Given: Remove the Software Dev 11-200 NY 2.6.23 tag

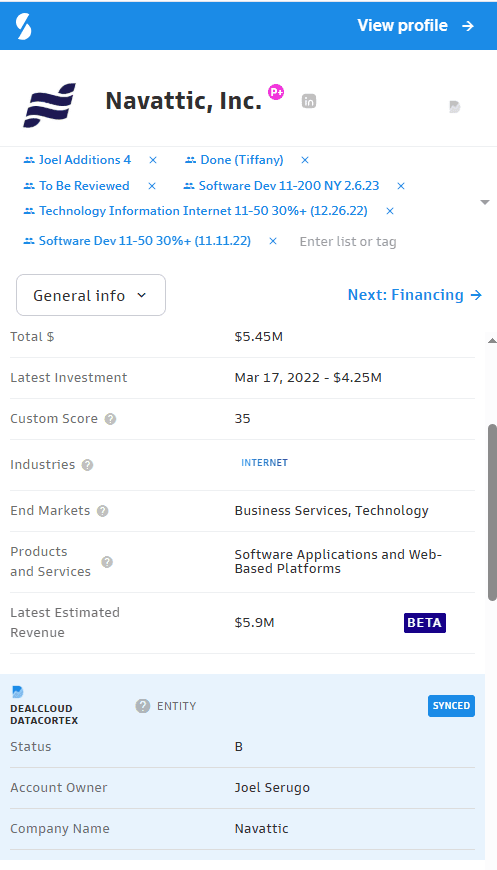Looking at the screenshot, I should (x=401, y=186).
